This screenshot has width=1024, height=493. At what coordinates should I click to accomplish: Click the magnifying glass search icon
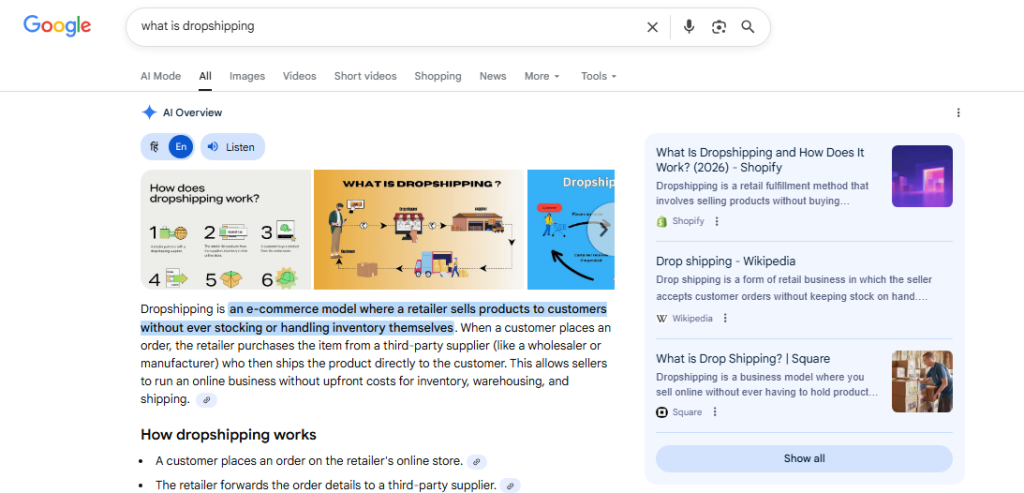tap(748, 27)
